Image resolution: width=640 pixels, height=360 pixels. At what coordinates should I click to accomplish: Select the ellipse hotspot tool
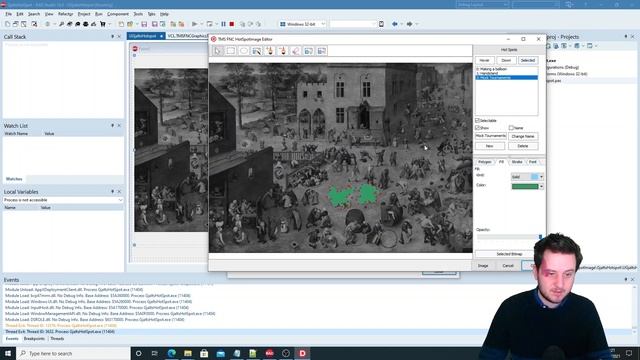coord(244,51)
